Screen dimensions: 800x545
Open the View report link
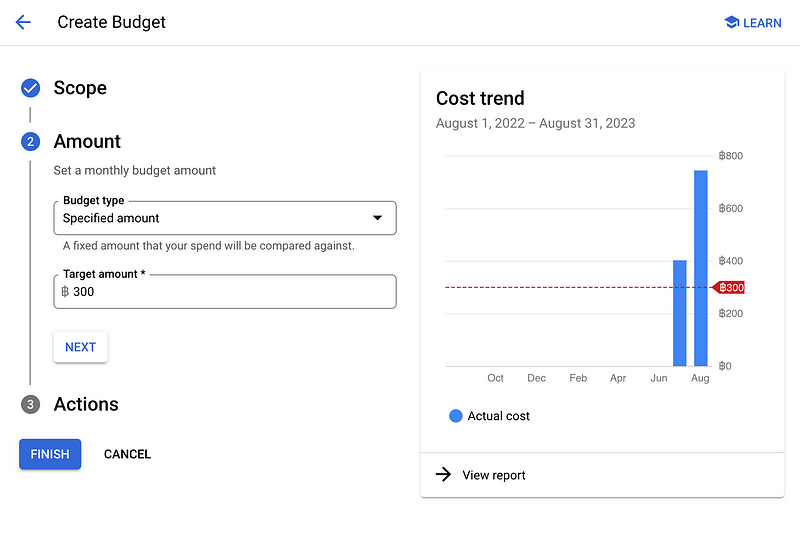tap(494, 475)
